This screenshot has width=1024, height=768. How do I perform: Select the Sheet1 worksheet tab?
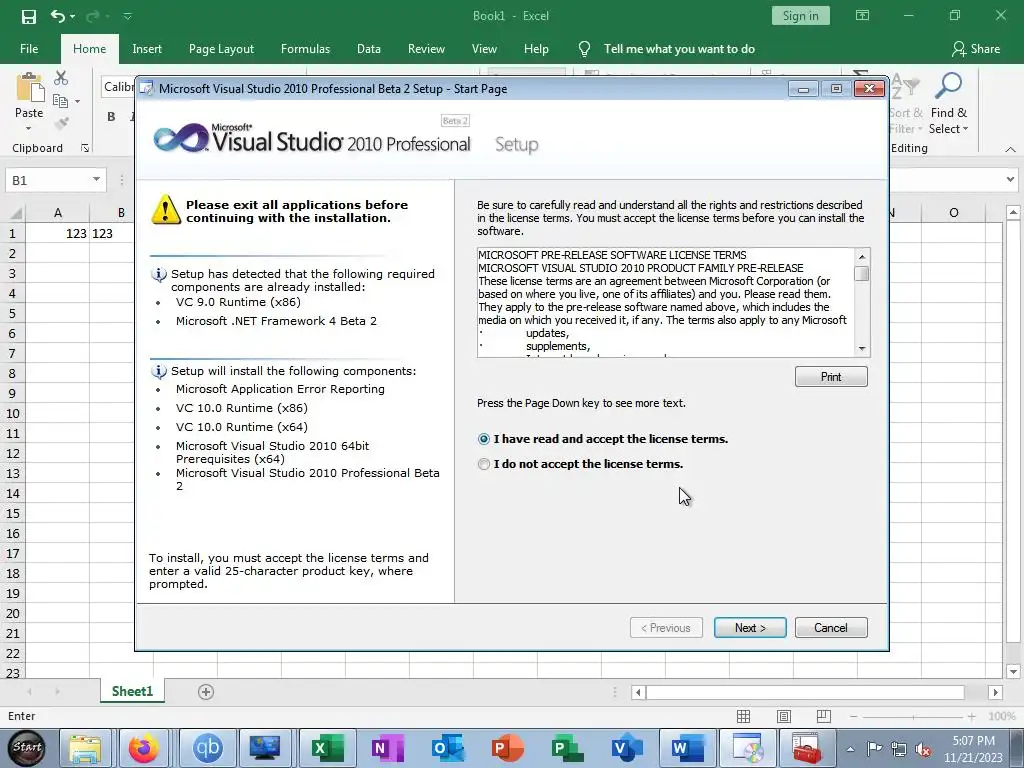pyautogui.click(x=133, y=692)
